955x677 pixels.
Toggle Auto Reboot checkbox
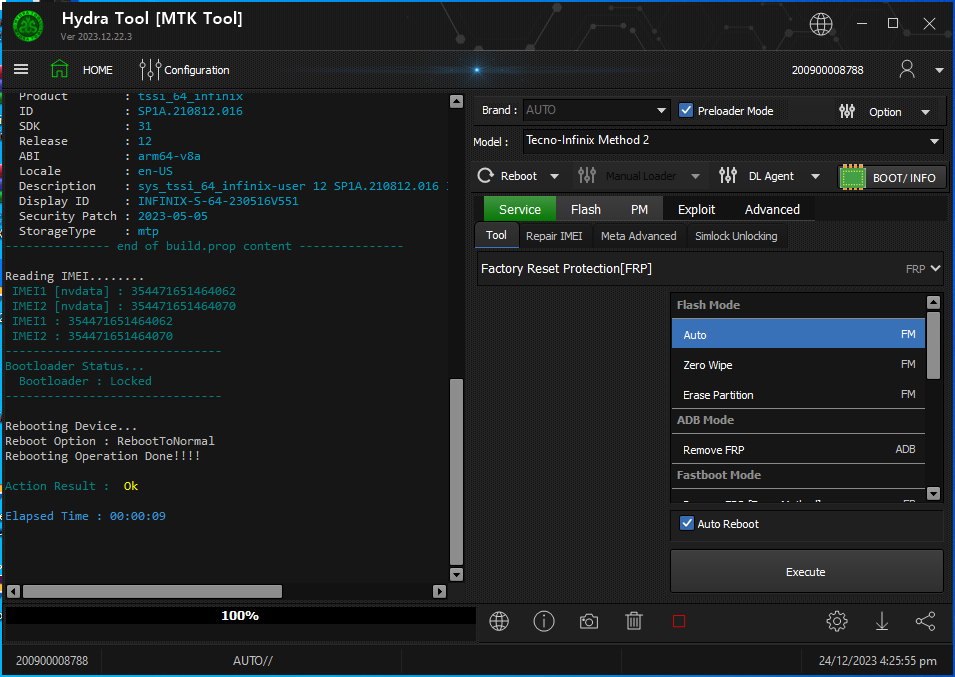686,524
